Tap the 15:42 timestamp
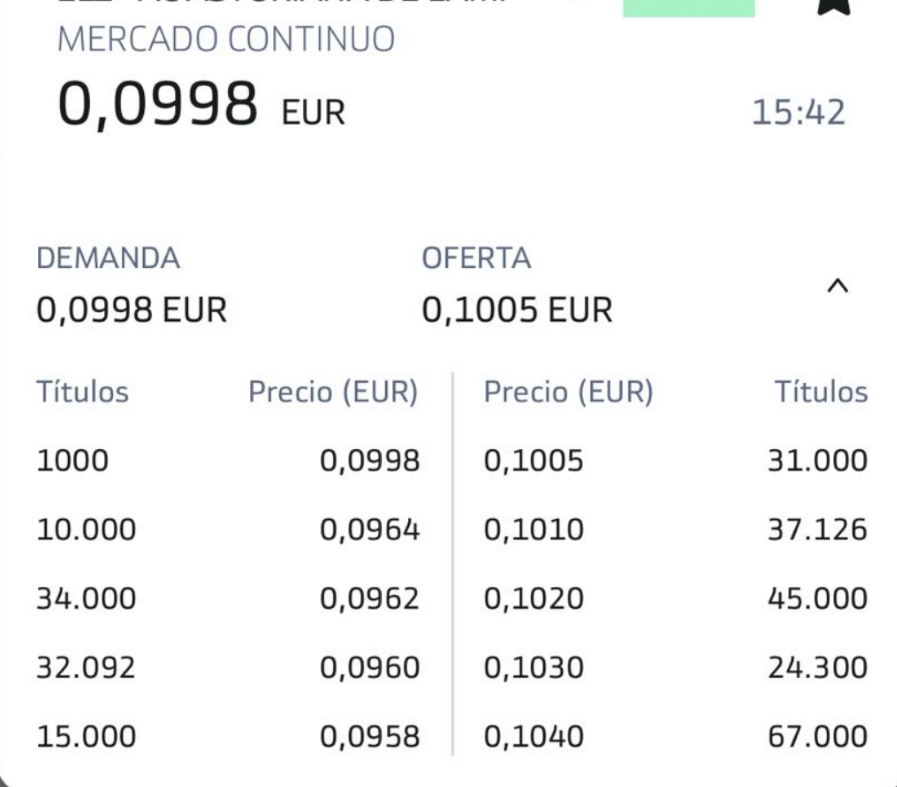 (x=798, y=112)
